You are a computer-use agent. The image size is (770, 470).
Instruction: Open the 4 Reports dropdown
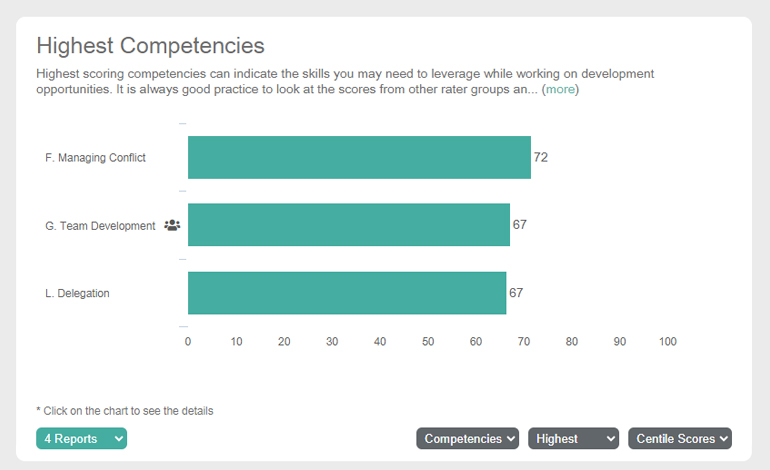point(82,439)
